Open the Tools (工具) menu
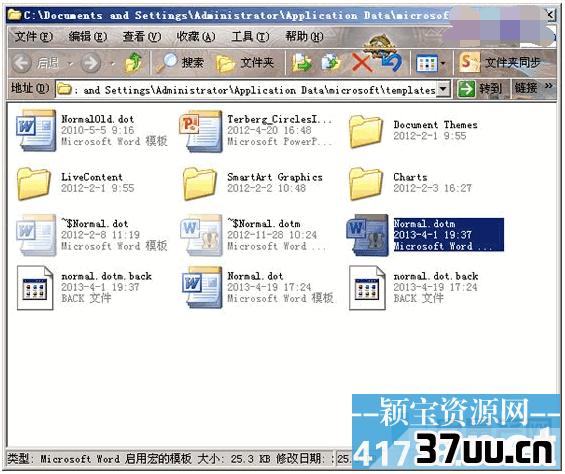This screenshot has height=474, width=565. tap(250, 36)
